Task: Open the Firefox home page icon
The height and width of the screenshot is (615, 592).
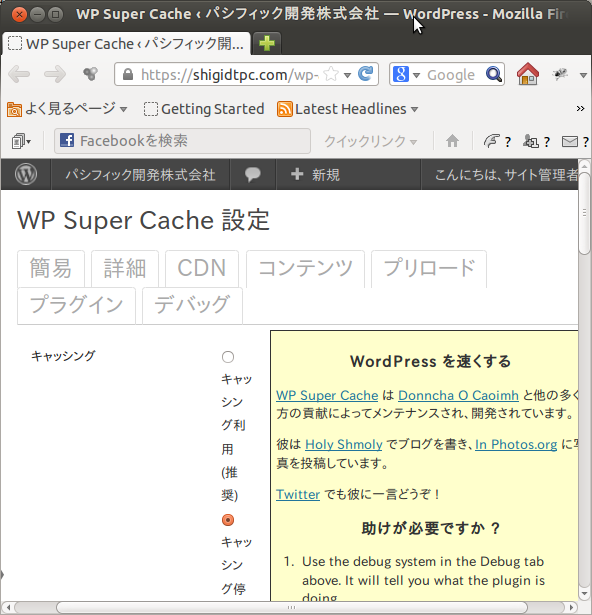Action: (x=528, y=74)
